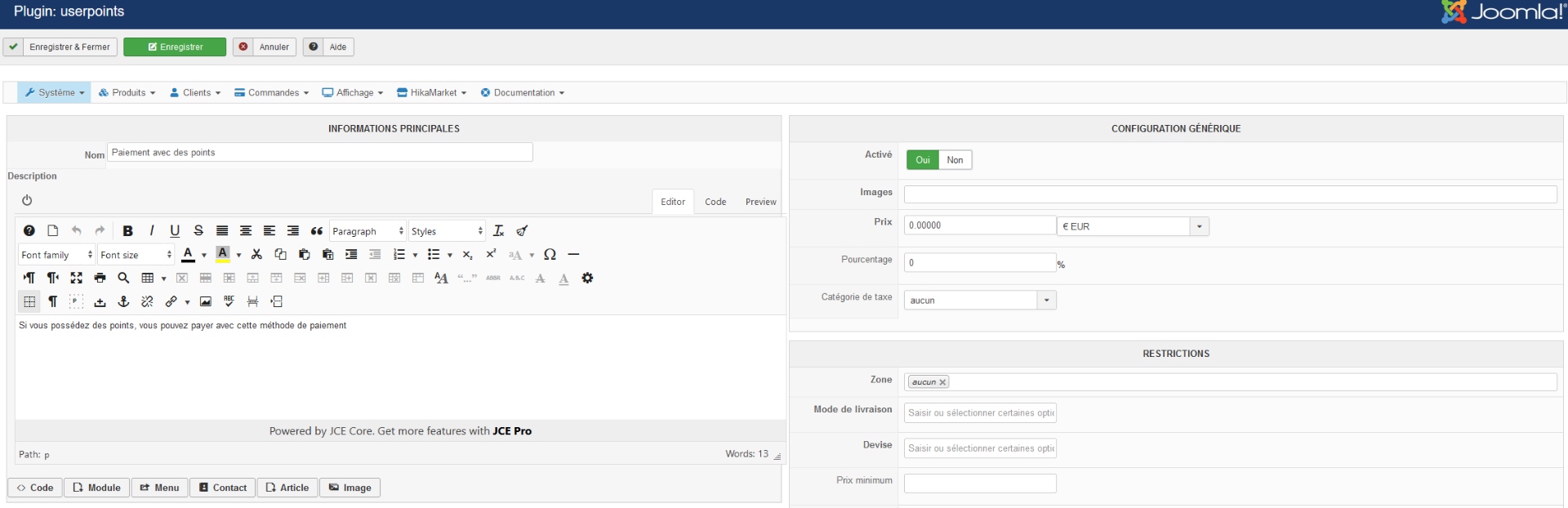Screen dimensions: 1568x508
Task: Center align the text
Action: point(246,231)
